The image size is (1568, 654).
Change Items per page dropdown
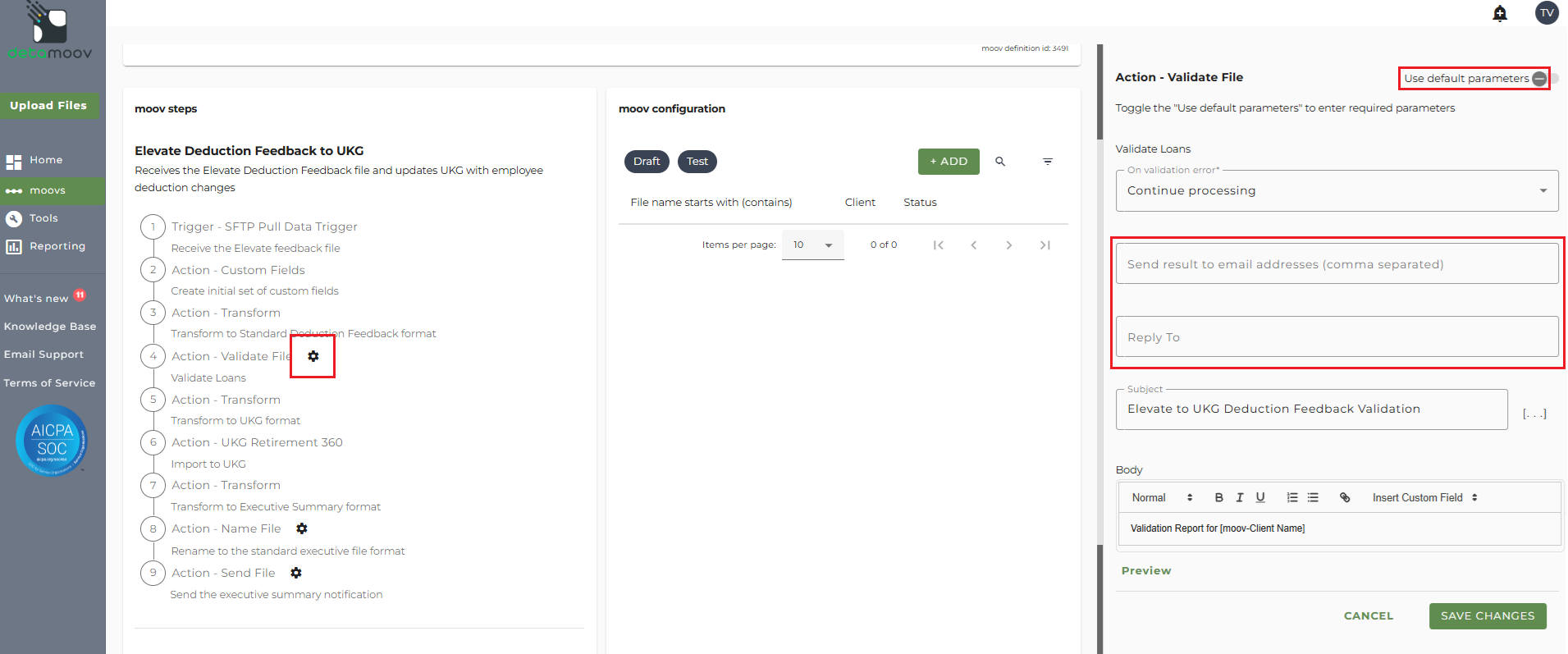tap(812, 245)
